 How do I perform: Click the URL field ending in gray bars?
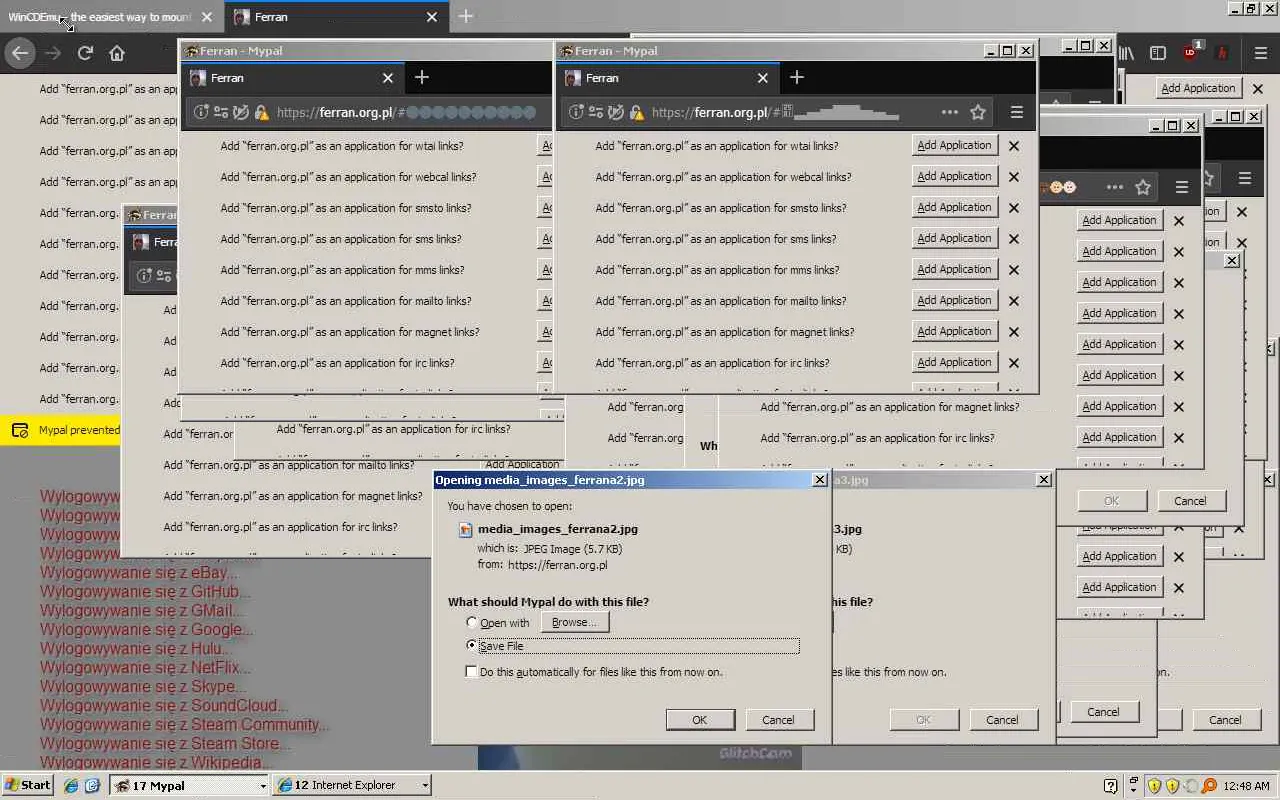click(x=780, y=112)
